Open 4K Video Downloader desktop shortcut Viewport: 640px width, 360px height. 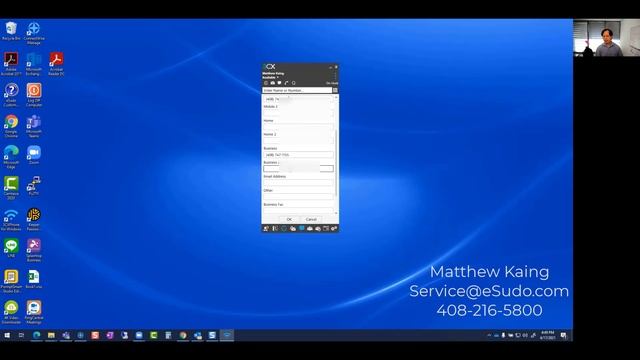[11, 312]
